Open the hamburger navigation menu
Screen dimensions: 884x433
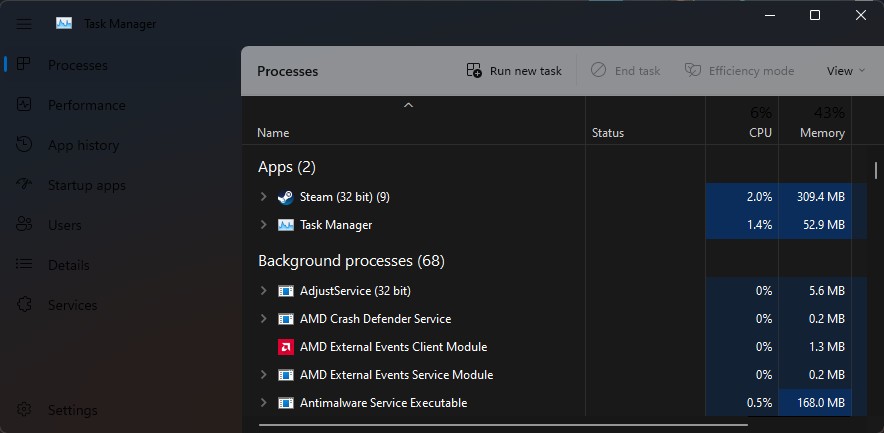pos(24,24)
